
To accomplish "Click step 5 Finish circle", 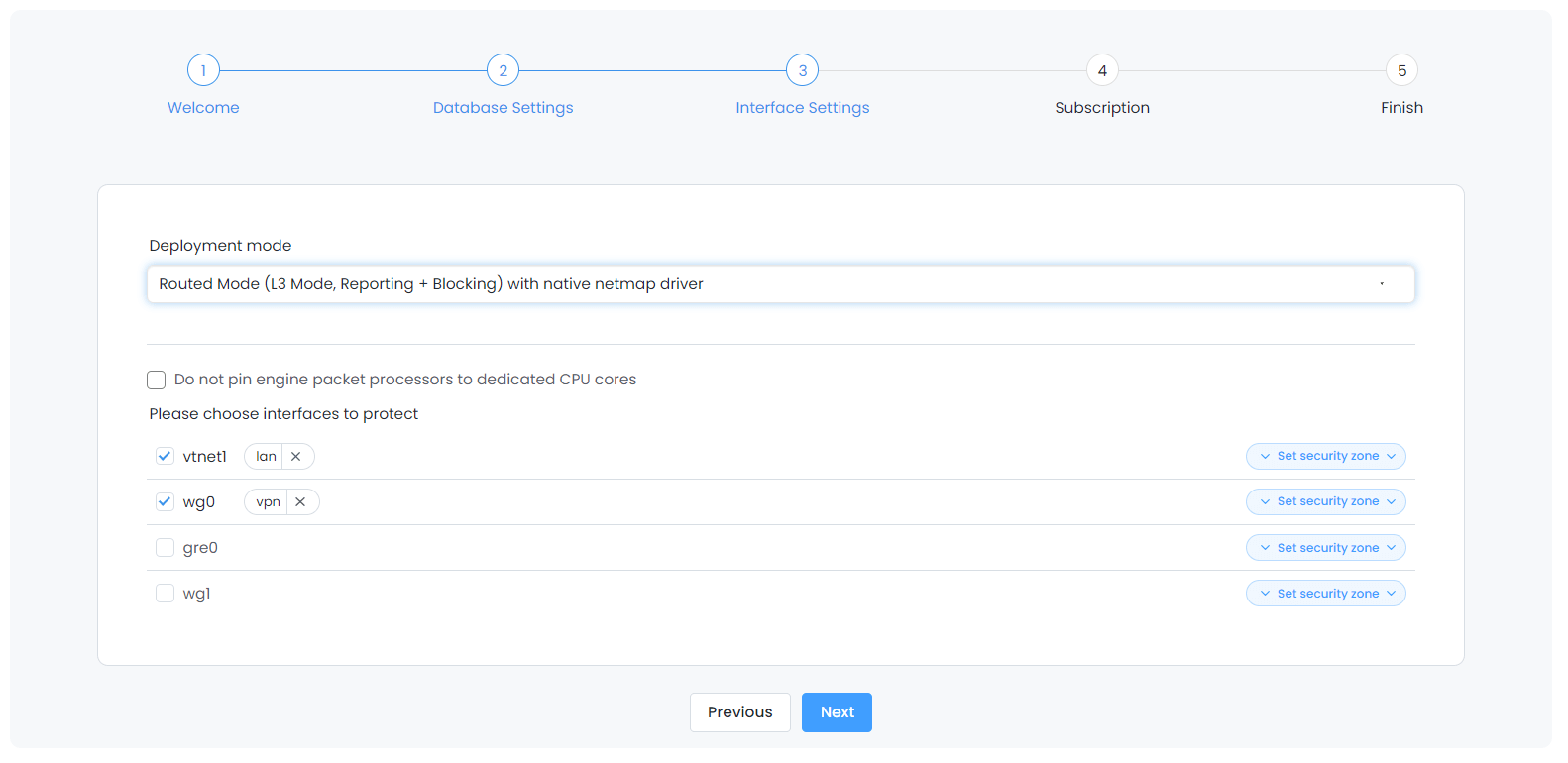I will coord(1401,70).
